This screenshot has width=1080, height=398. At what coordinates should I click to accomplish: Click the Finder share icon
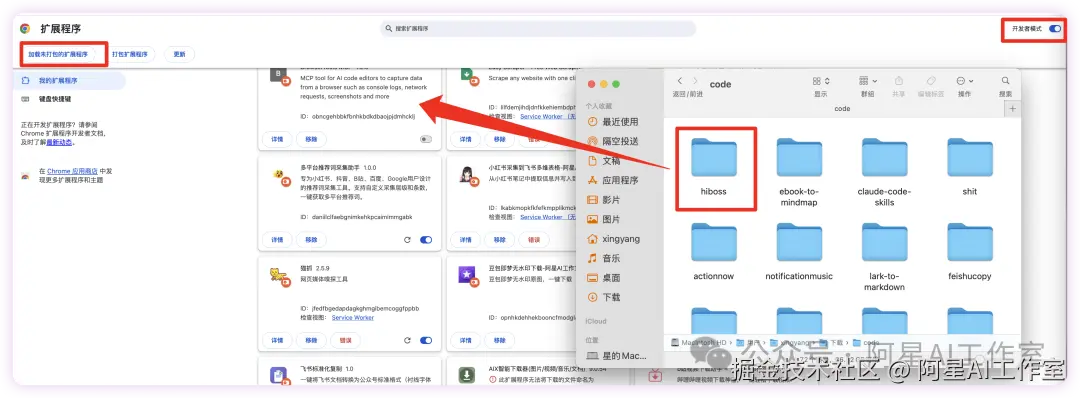pyautogui.click(x=899, y=81)
